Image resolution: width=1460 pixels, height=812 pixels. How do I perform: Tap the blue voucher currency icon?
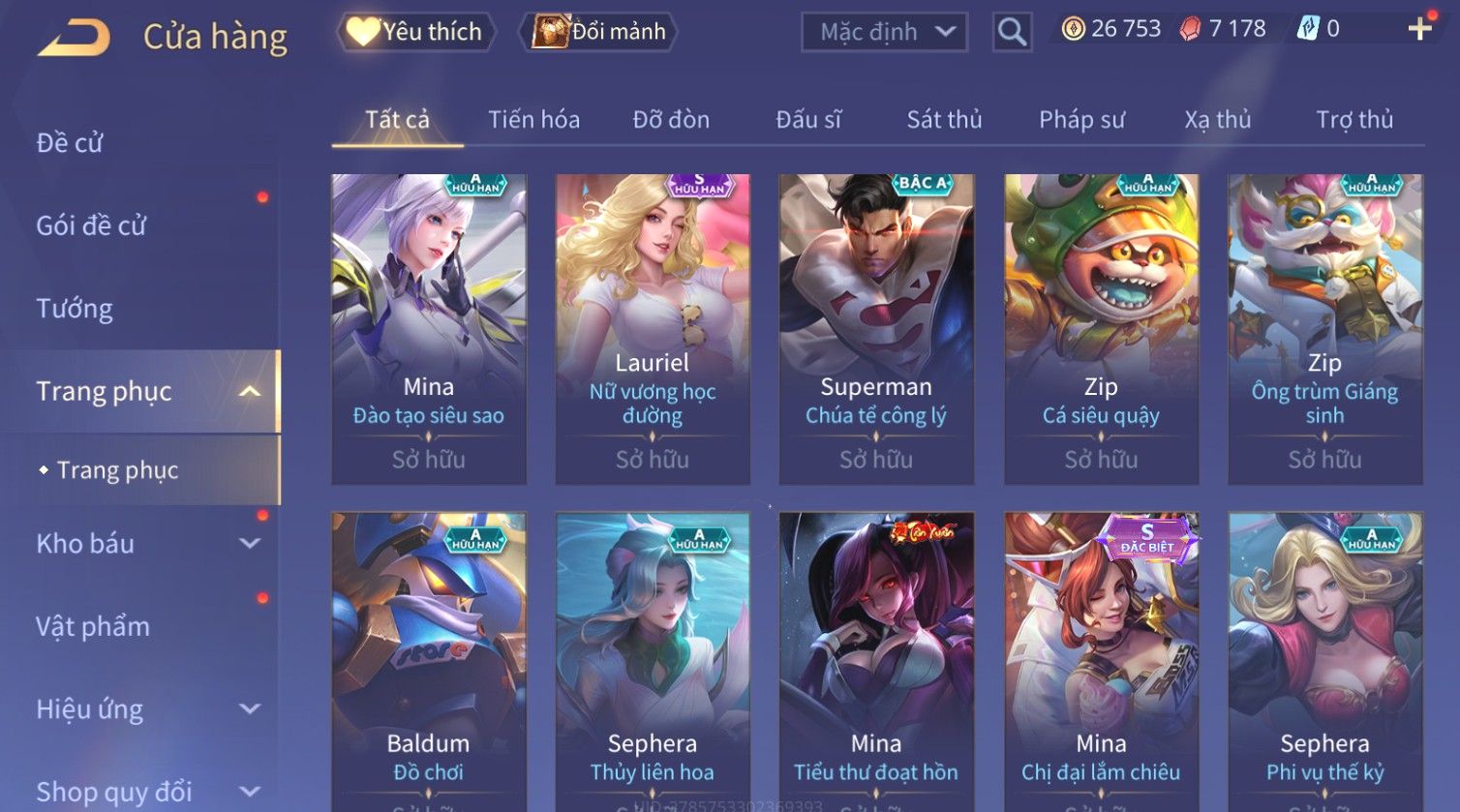1308,29
